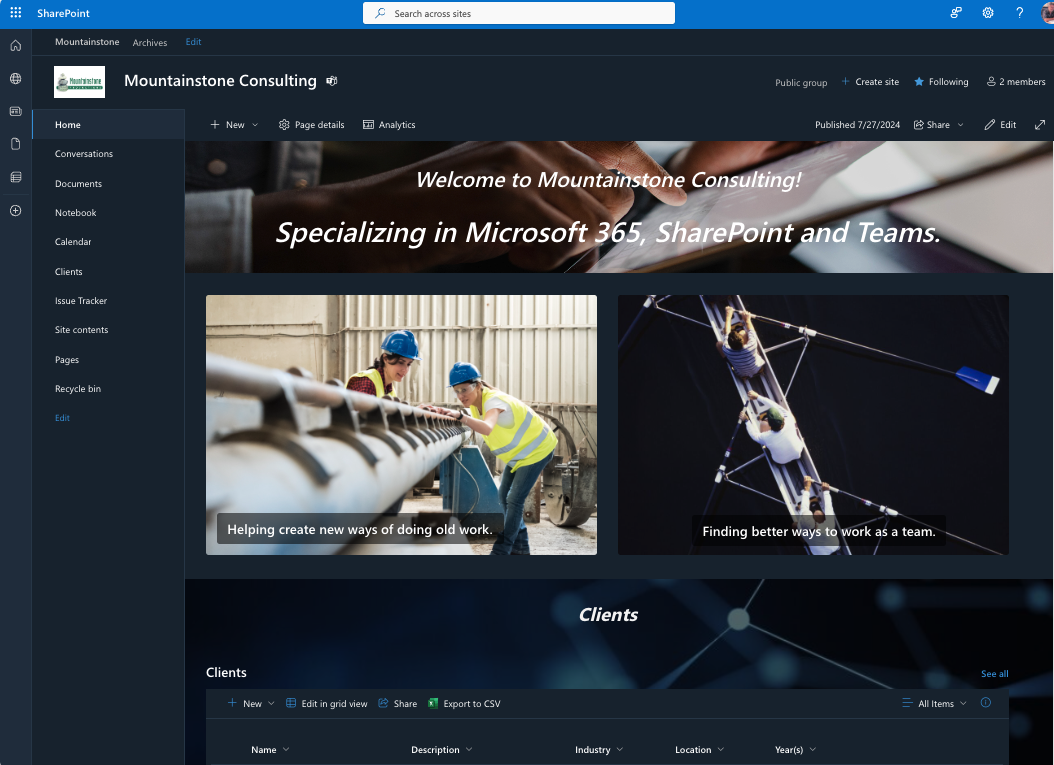Open Documents in the left navigation
Screen dimensions: 1054x765
point(78,184)
